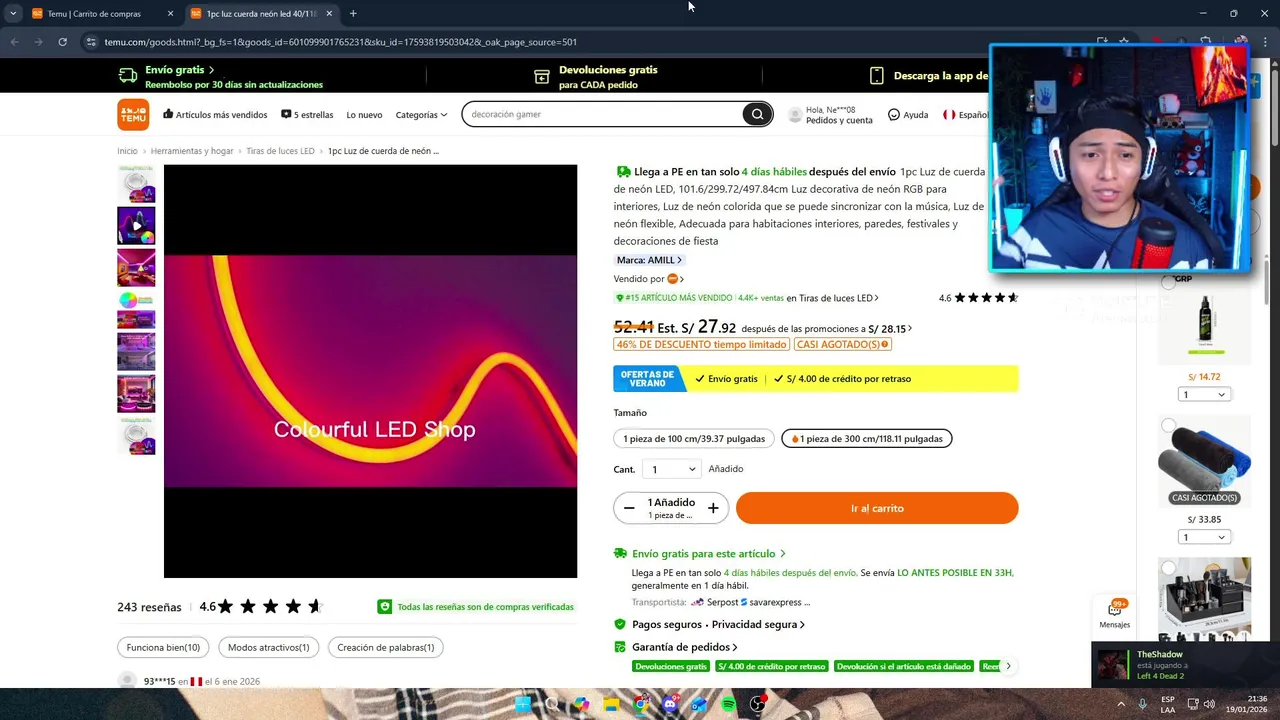Open Tiras de luces LED breadcrumb

280,151
